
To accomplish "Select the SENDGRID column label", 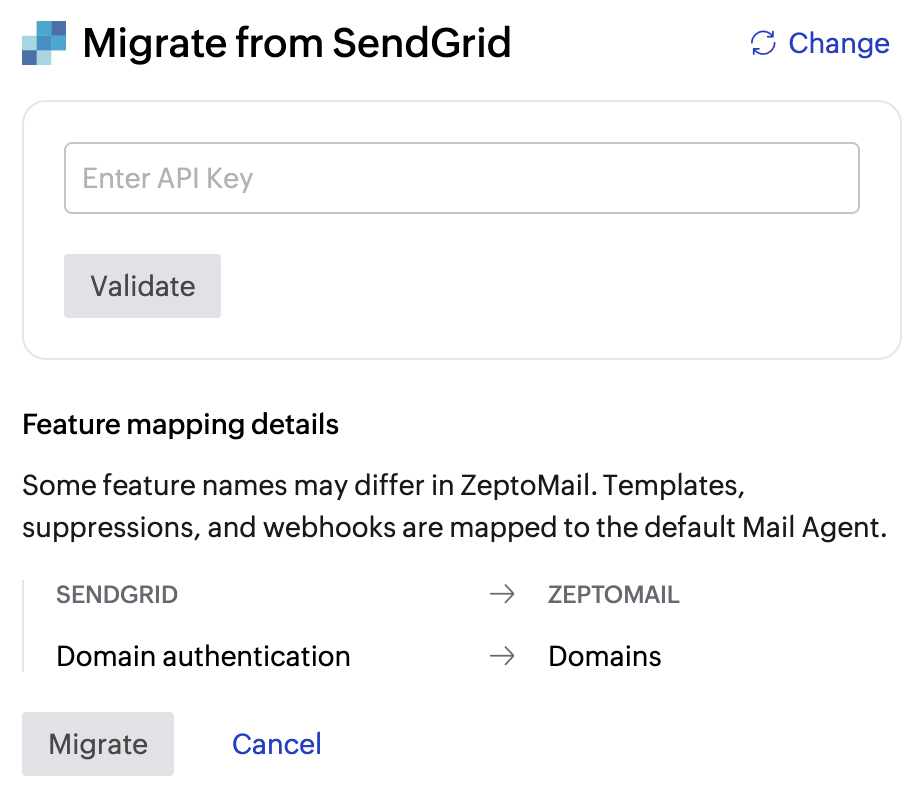I will coord(117,593).
